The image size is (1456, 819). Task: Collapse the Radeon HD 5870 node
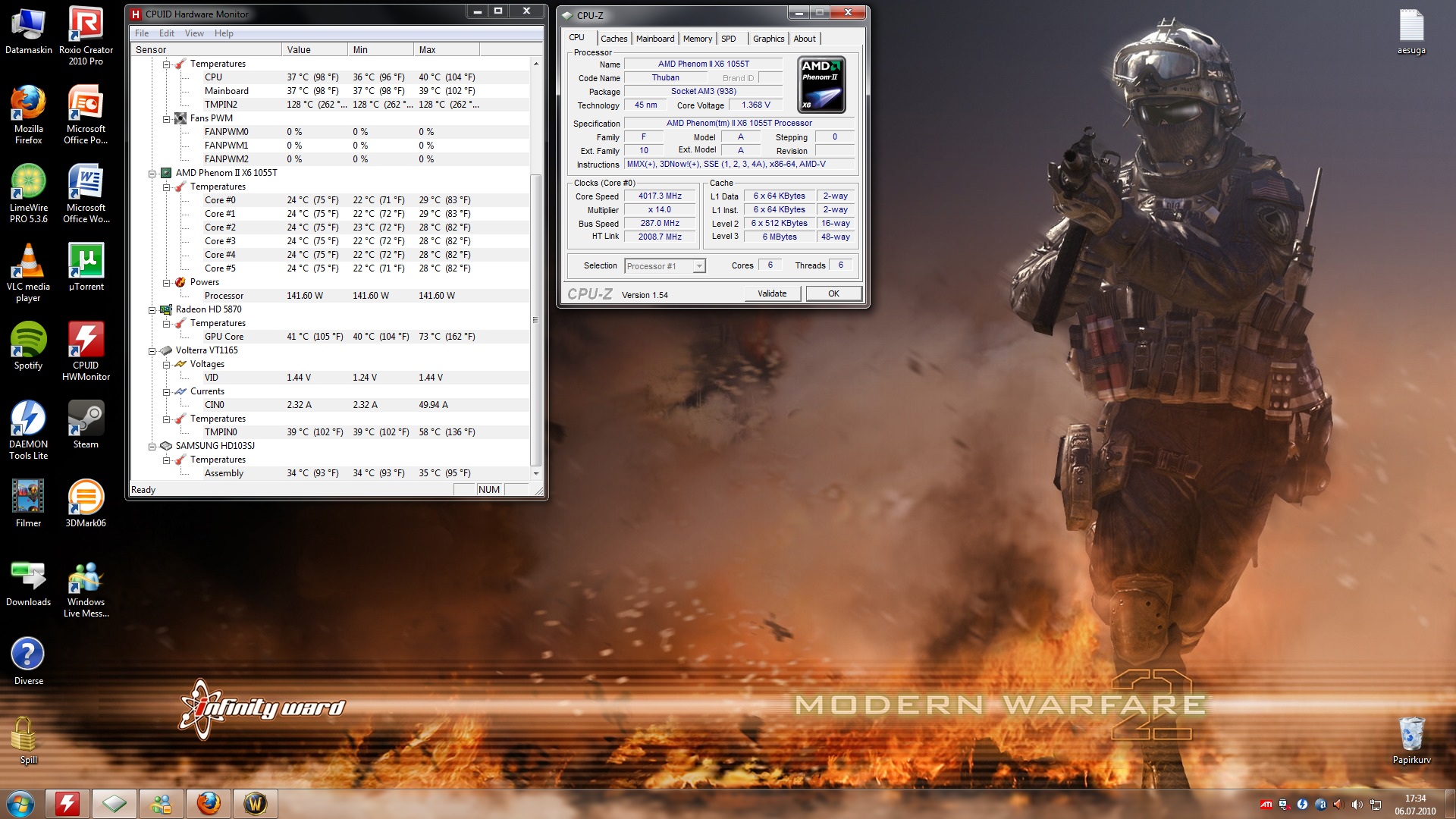click(152, 309)
